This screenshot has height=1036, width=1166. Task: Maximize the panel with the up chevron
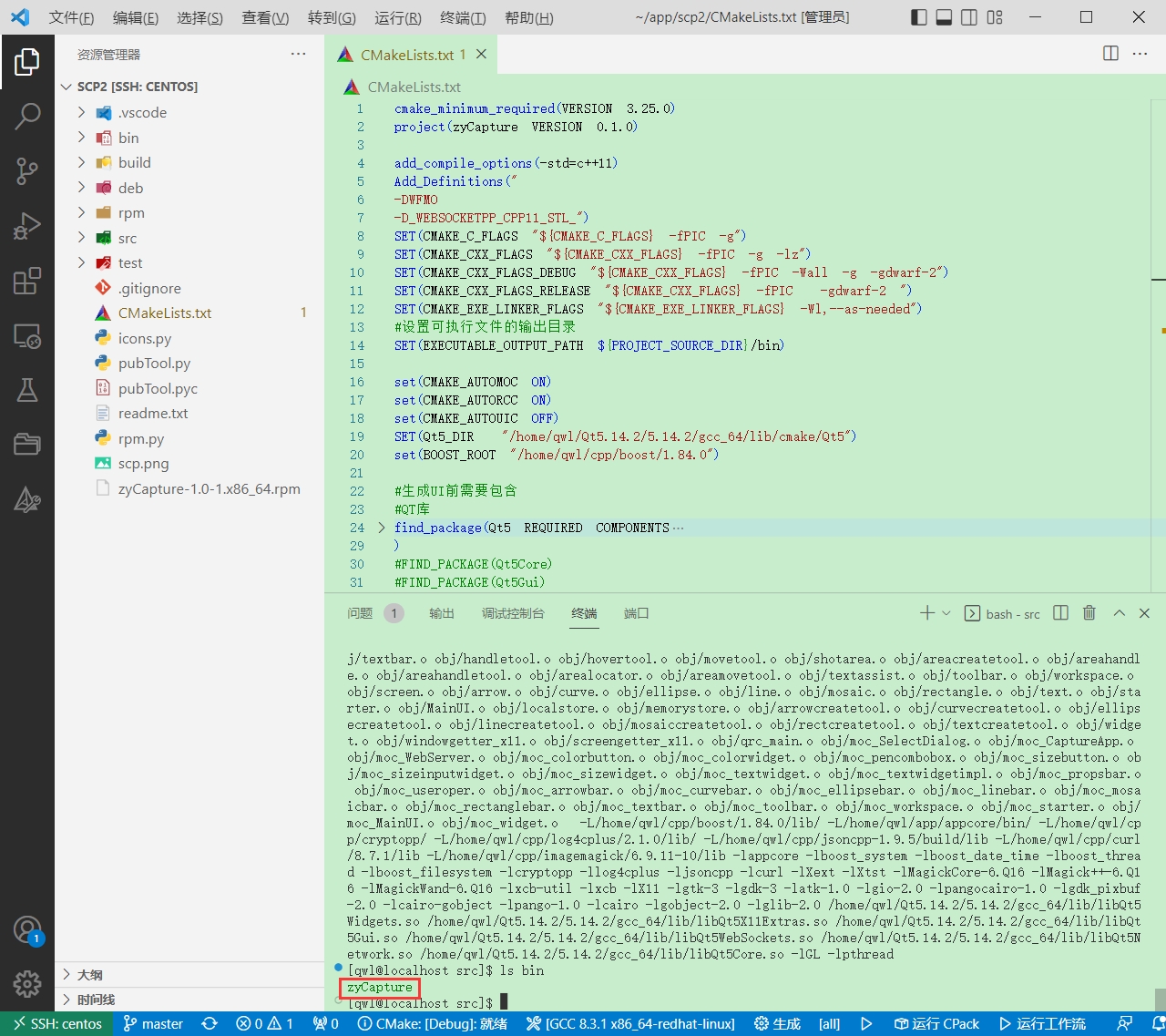1119,613
